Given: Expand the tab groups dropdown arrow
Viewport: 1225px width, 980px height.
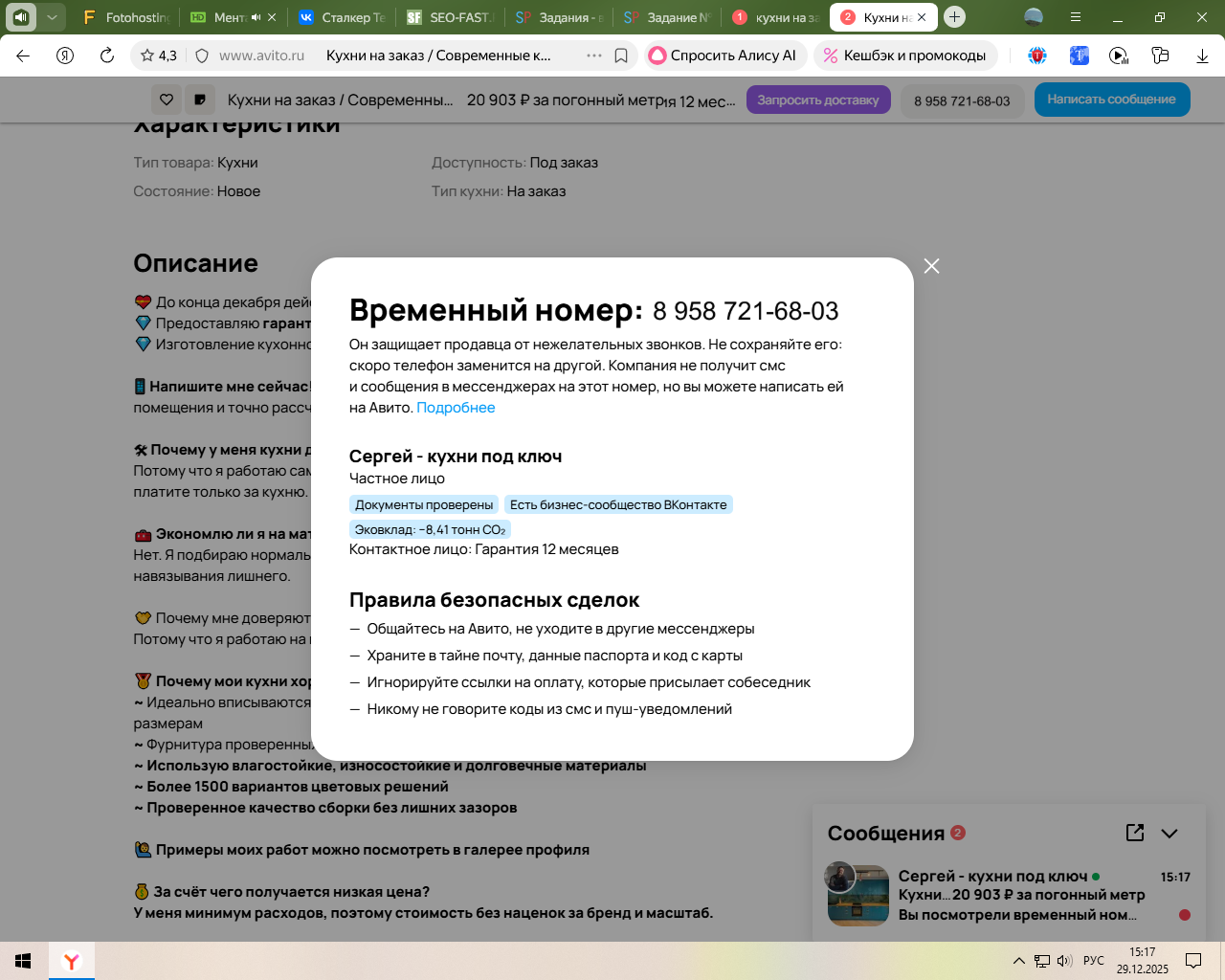Looking at the screenshot, I should (x=52, y=17).
